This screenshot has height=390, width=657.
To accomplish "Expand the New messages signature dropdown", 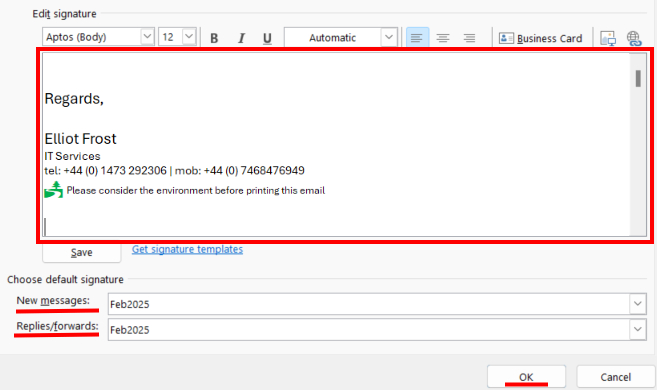I will tap(638, 304).
